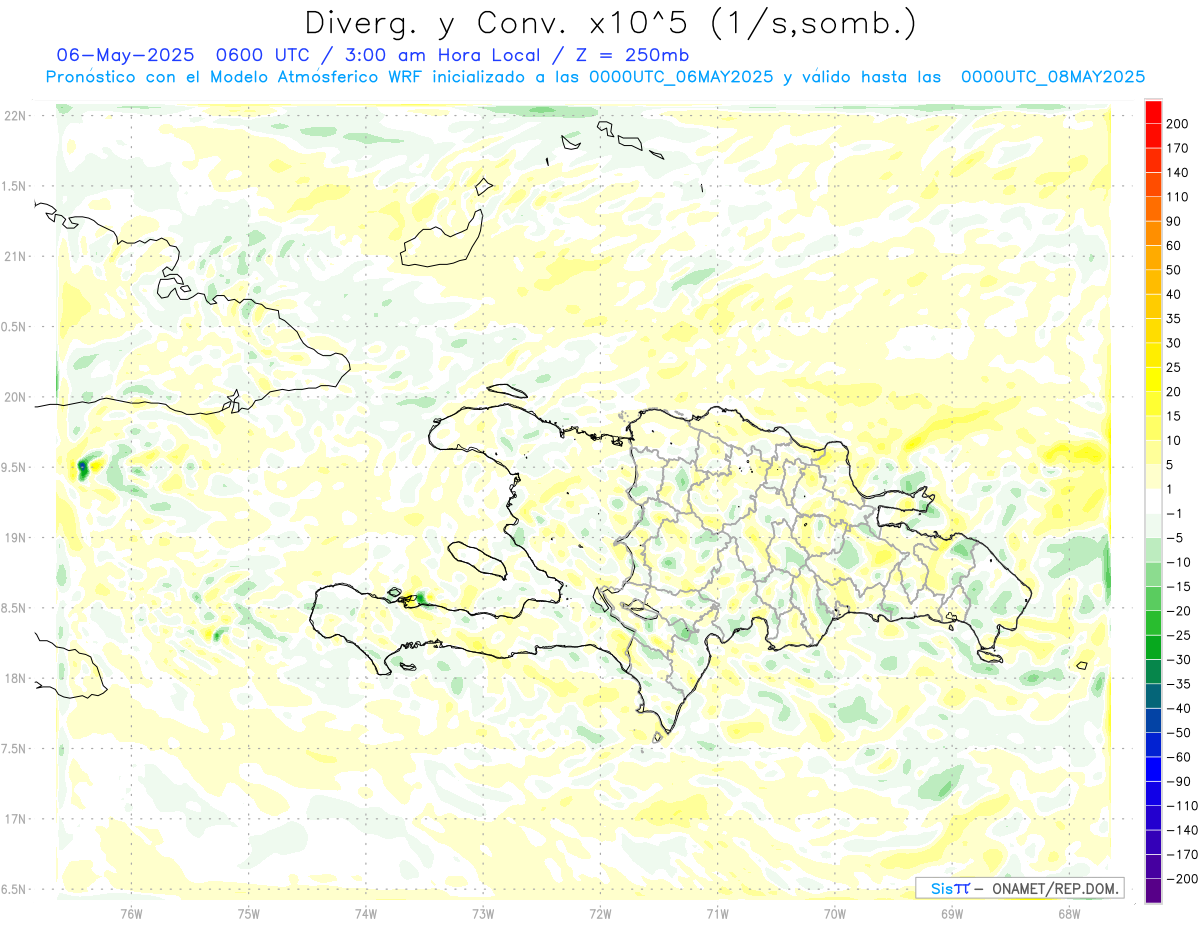The height and width of the screenshot is (927, 1200).
Task: Click the longitude label "72W"
Action: pyautogui.click(x=600, y=913)
